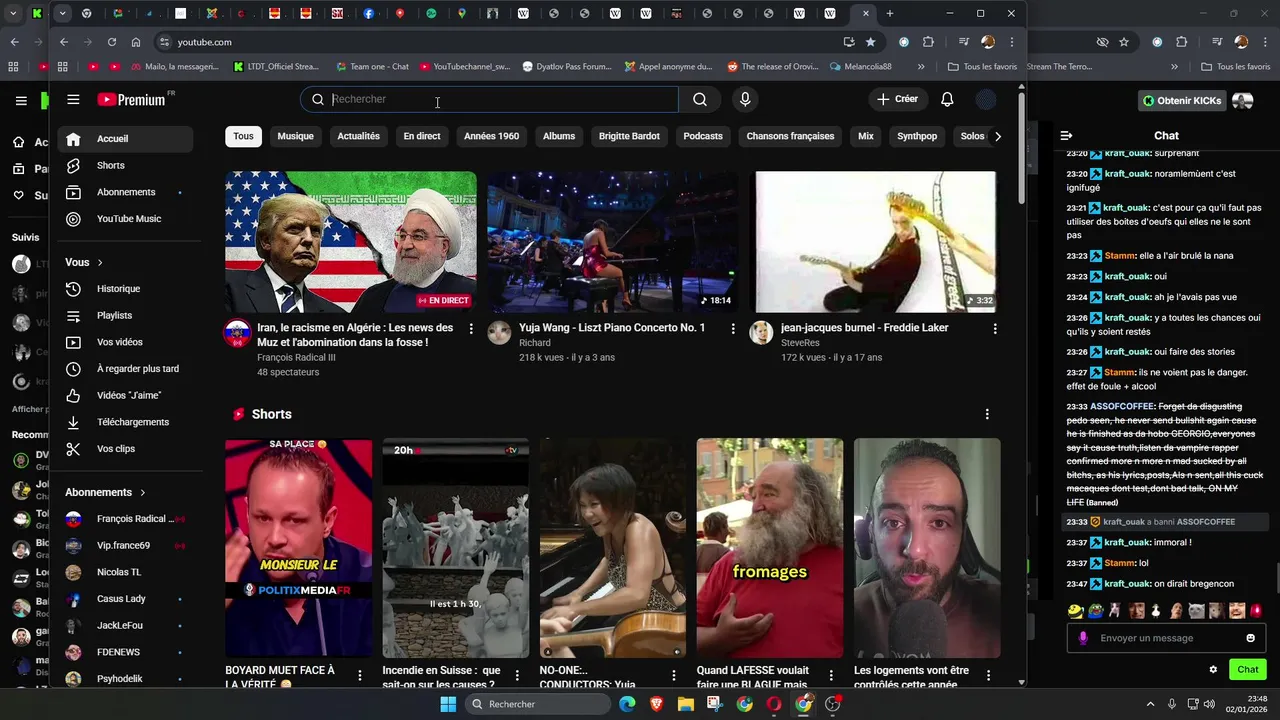Reload the youtube.com page
The height and width of the screenshot is (720, 1280).
112,42
